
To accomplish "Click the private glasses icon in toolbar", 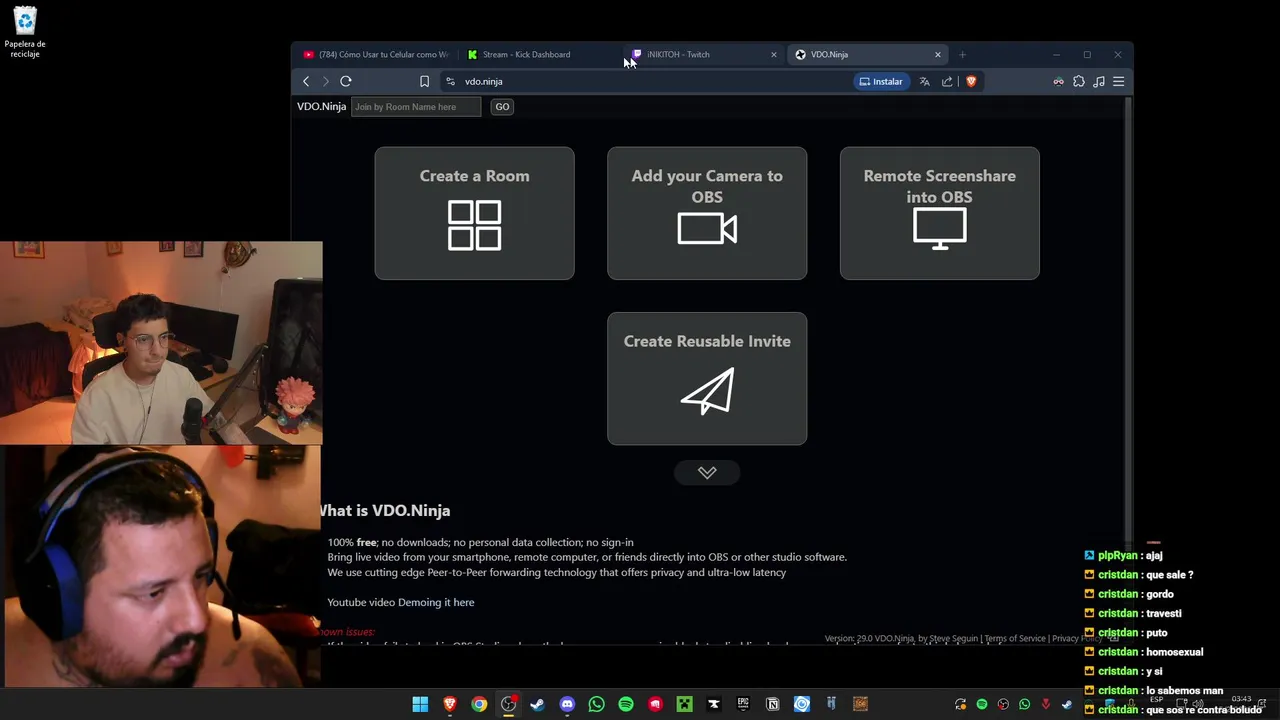I will 1058,81.
